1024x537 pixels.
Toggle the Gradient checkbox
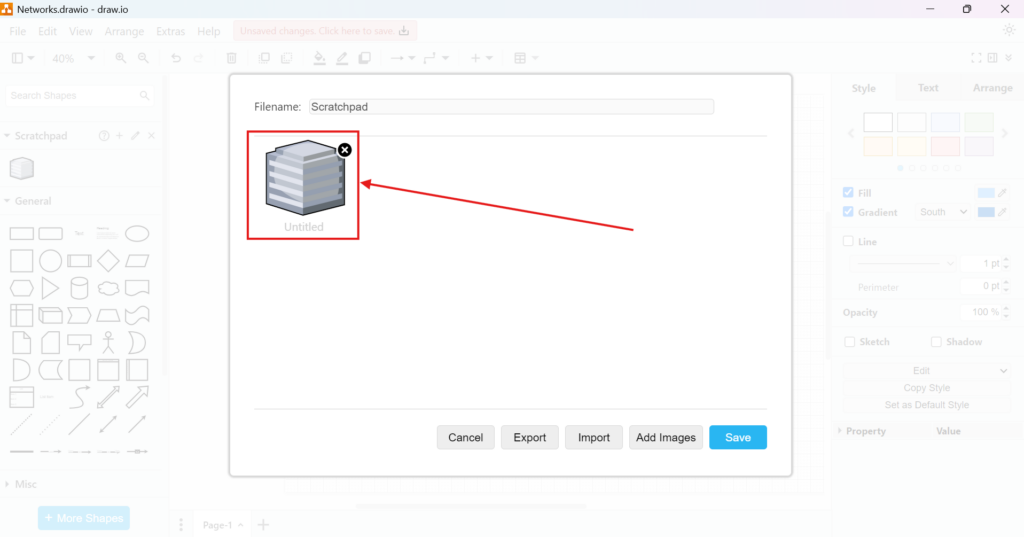pos(848,212)
